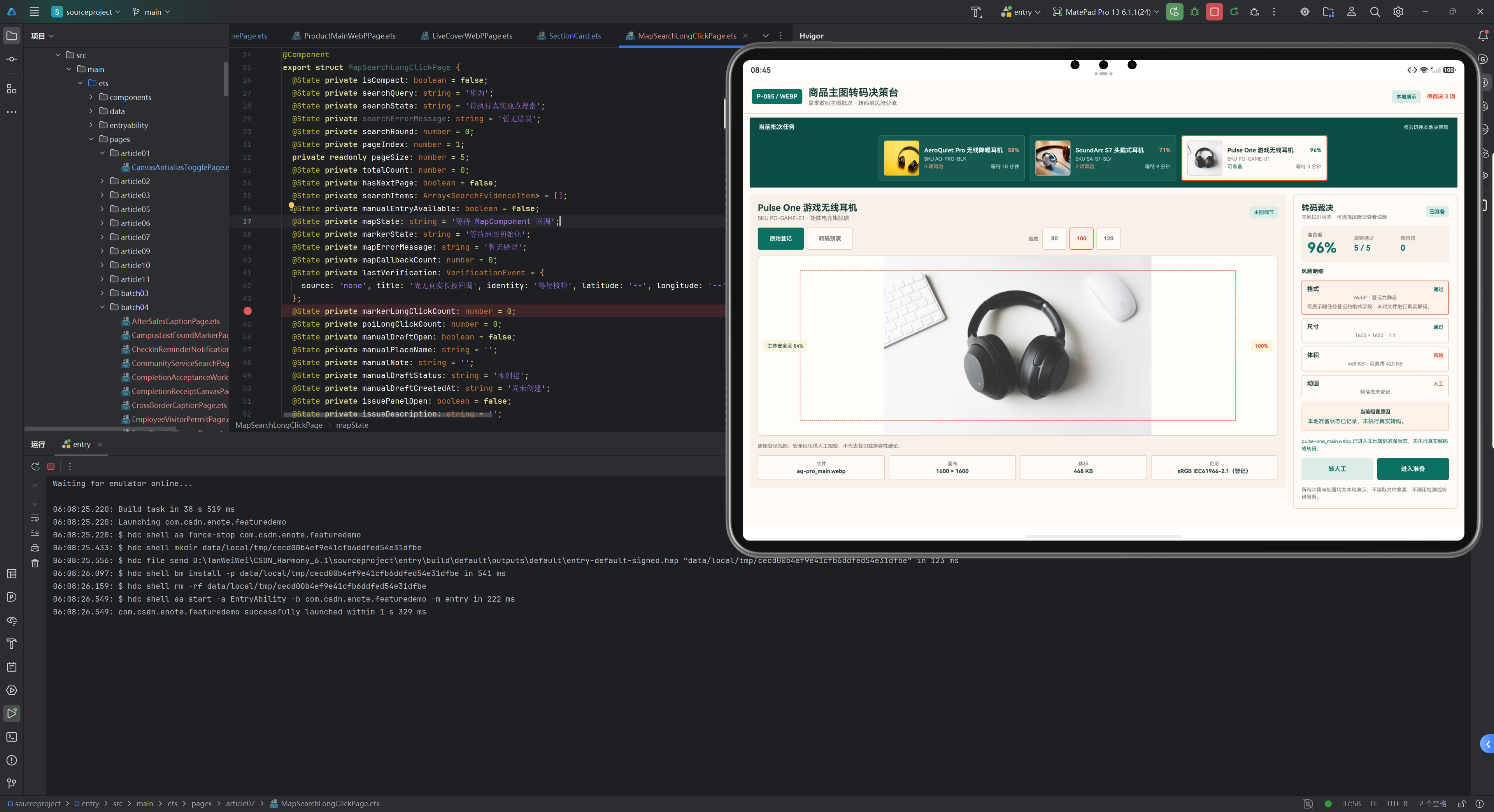Open the MatePad Pro 13 device dropdown
Image resolution: width=1494 pixels, height=812 pixels.
(x=1106, y=12)
